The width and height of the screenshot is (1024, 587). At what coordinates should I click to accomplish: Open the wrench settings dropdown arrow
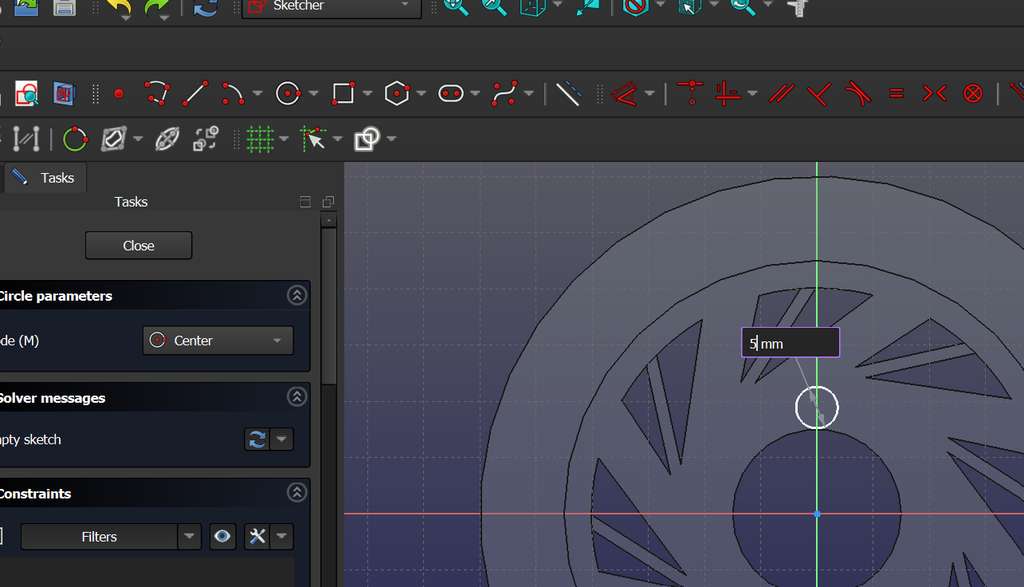coord(281,537)
